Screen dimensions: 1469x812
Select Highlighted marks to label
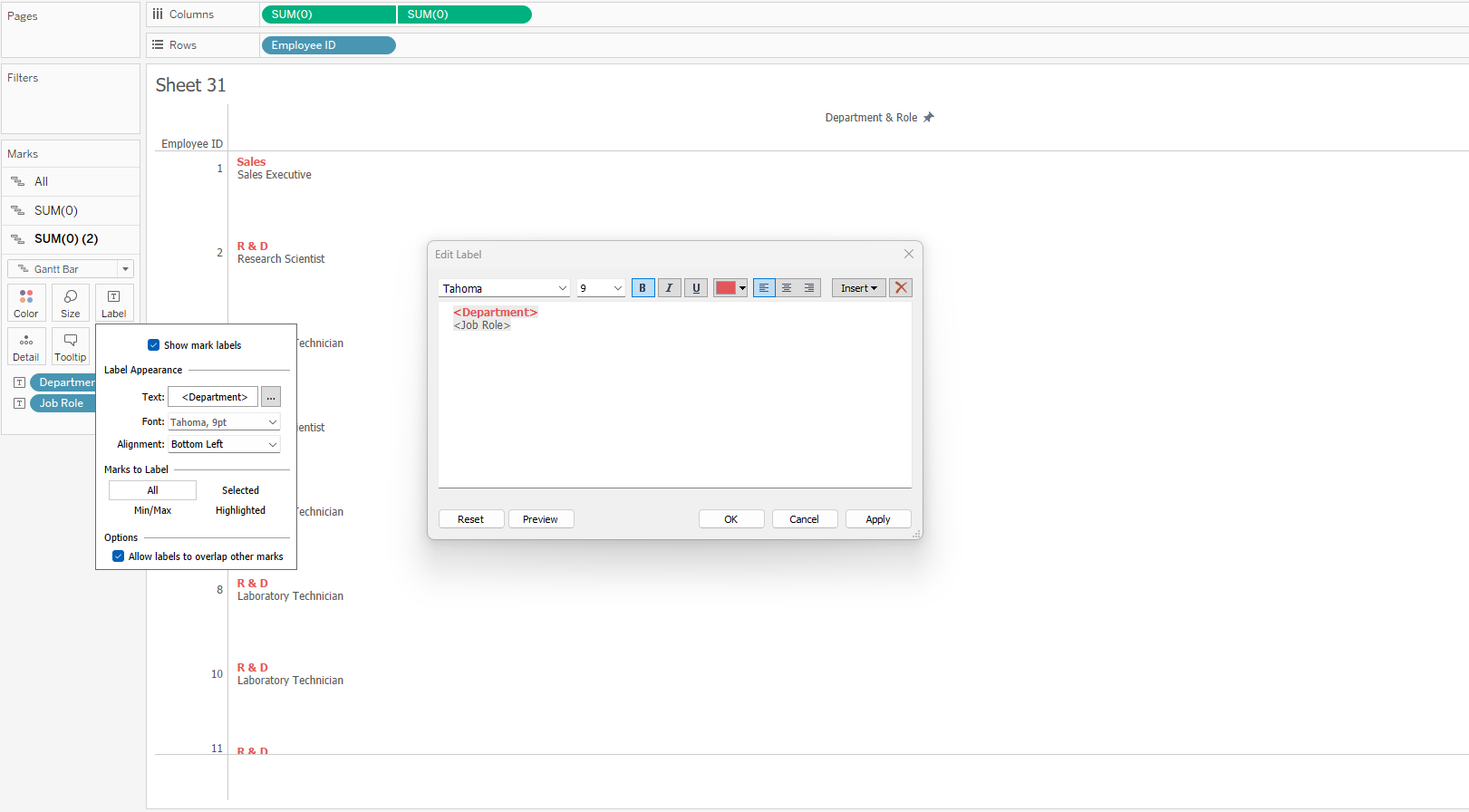click(x=240, y=510)
